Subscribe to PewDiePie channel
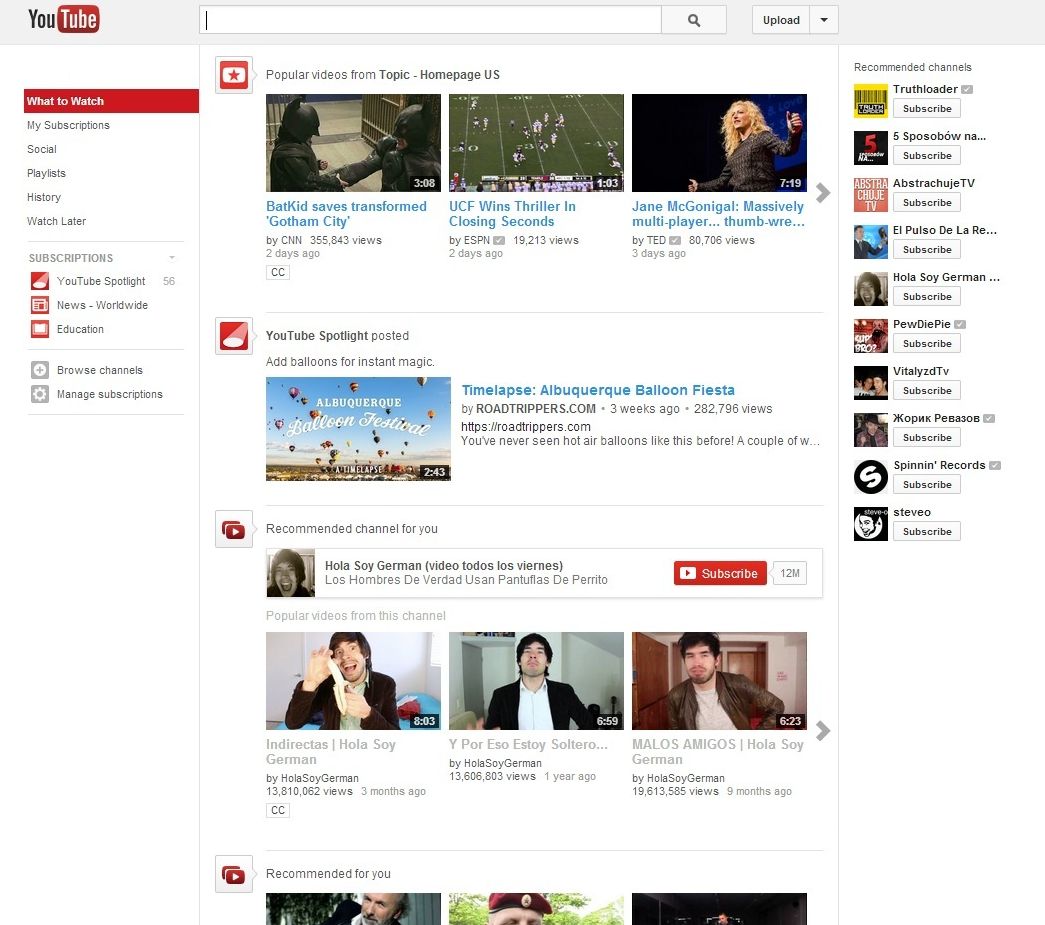The height and width of the screenshot is (925, 1045). (x=926, y=343)
